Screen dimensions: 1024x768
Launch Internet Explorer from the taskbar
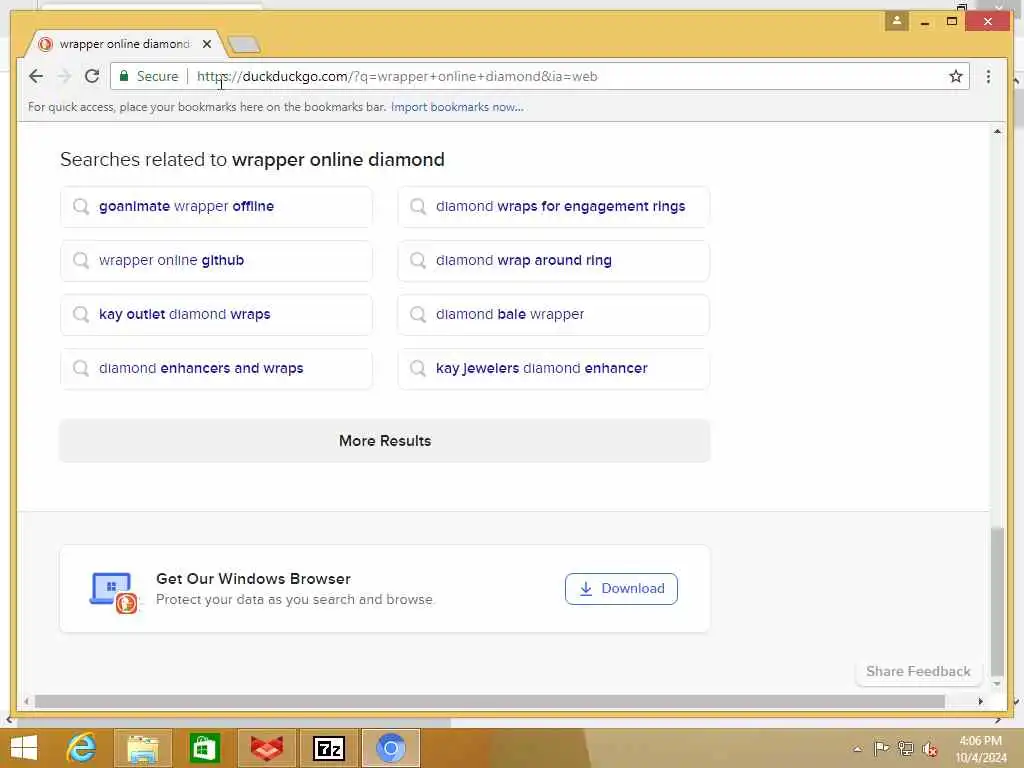[81, 748]
